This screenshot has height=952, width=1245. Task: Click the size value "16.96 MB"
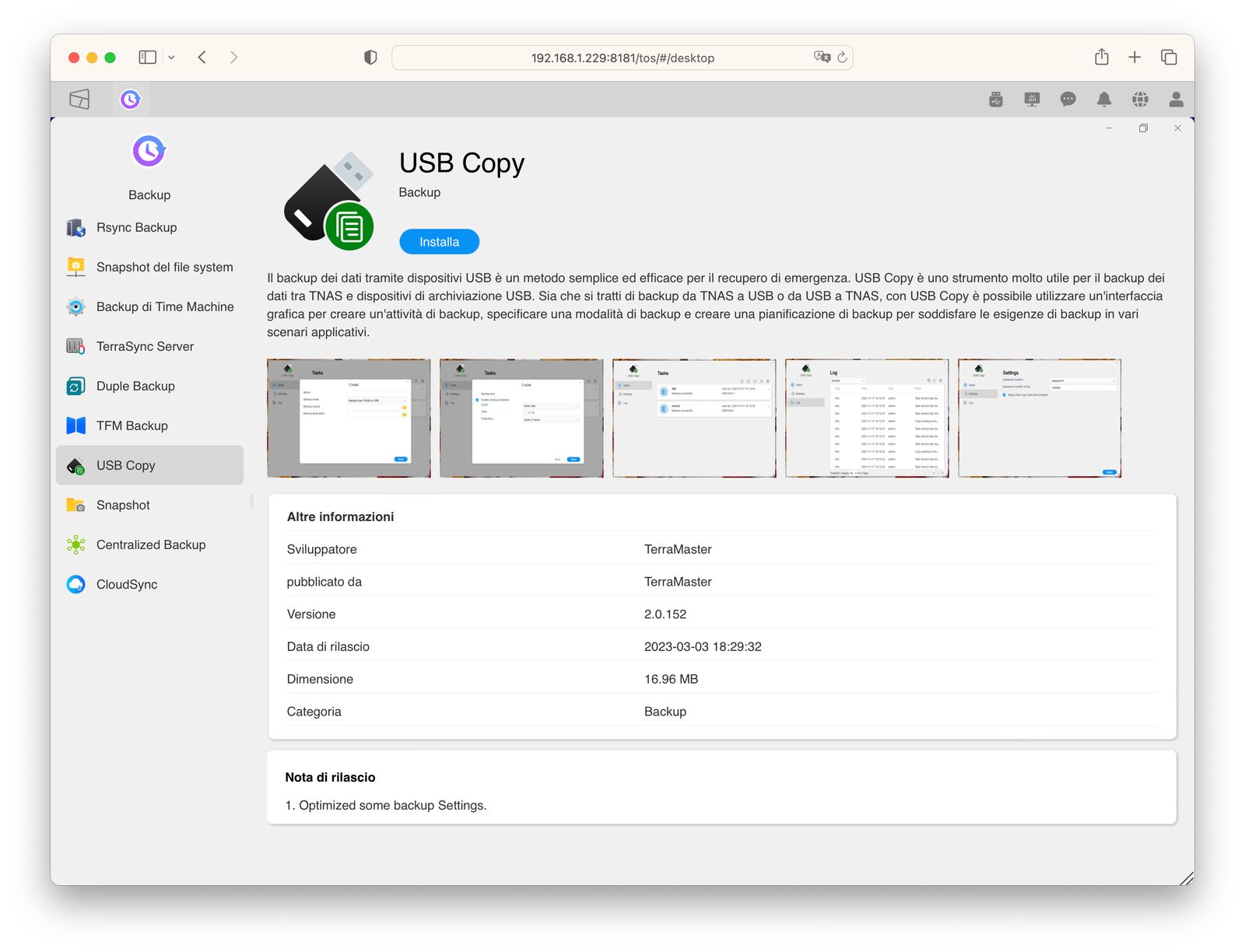point(671,679)
